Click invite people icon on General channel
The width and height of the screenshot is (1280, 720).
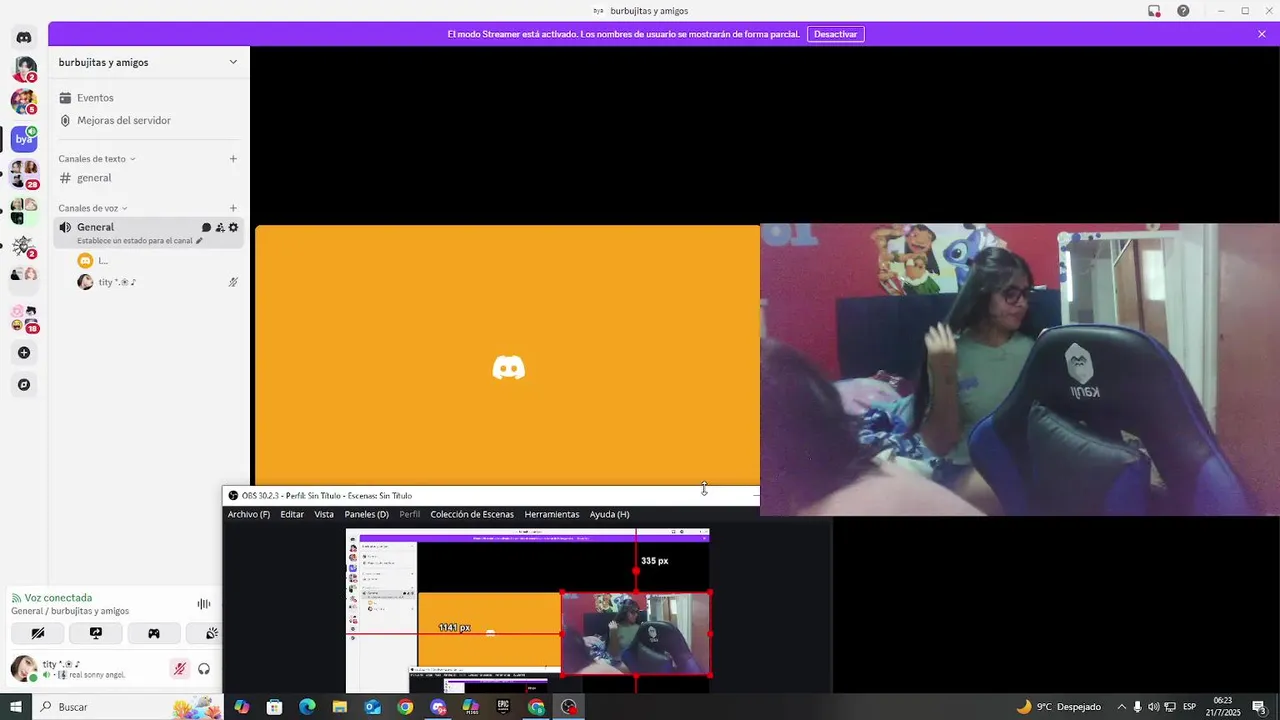click(220, 227)
